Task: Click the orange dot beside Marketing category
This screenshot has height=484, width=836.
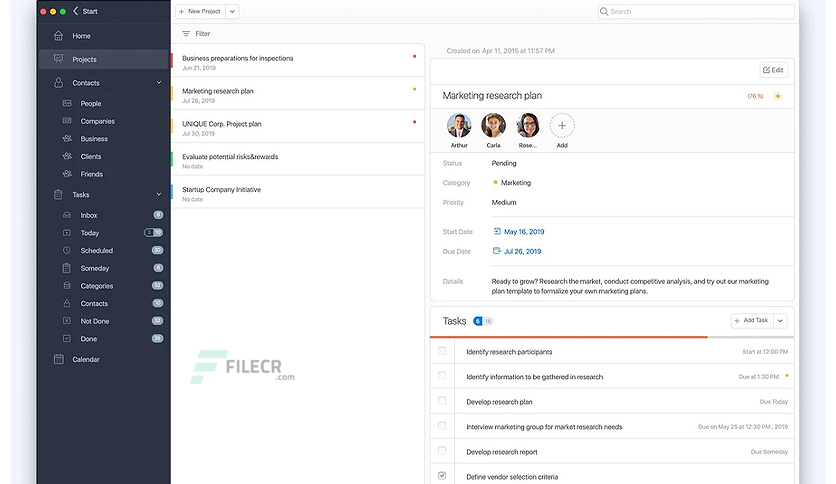Action: (495, 182)
